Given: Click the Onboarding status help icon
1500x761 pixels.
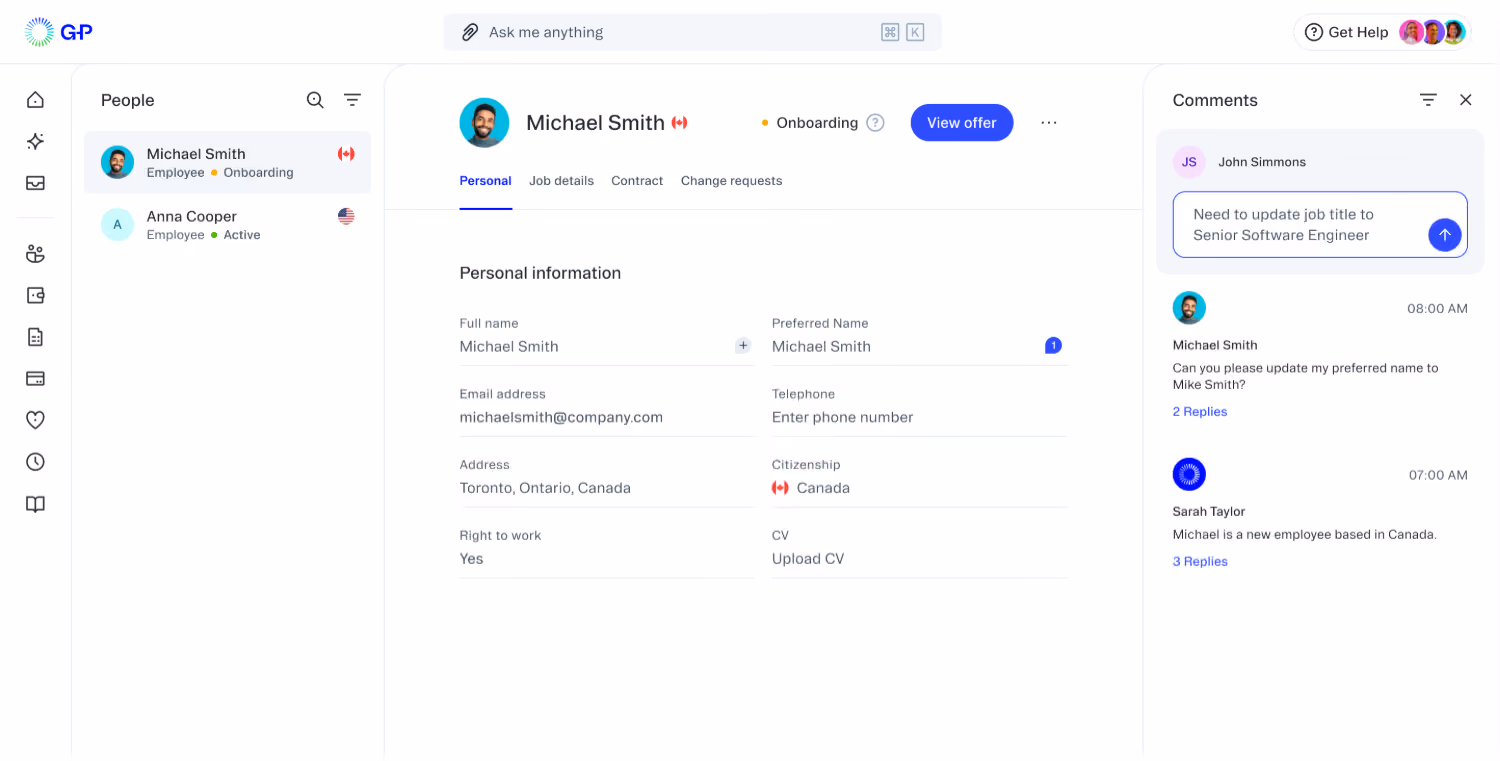Looking at the screenshot, I should pyautogui.click(x=875, y=123).
